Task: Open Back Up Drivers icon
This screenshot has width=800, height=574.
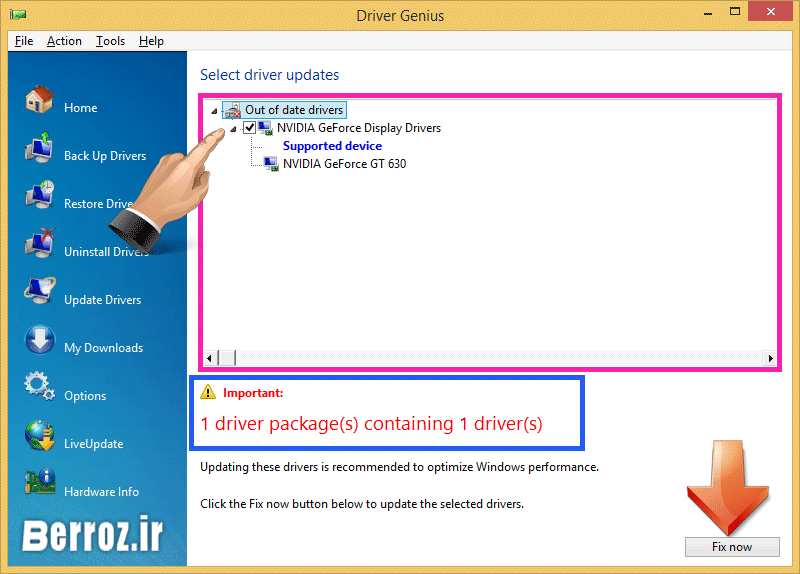Action: pos(39,149)
